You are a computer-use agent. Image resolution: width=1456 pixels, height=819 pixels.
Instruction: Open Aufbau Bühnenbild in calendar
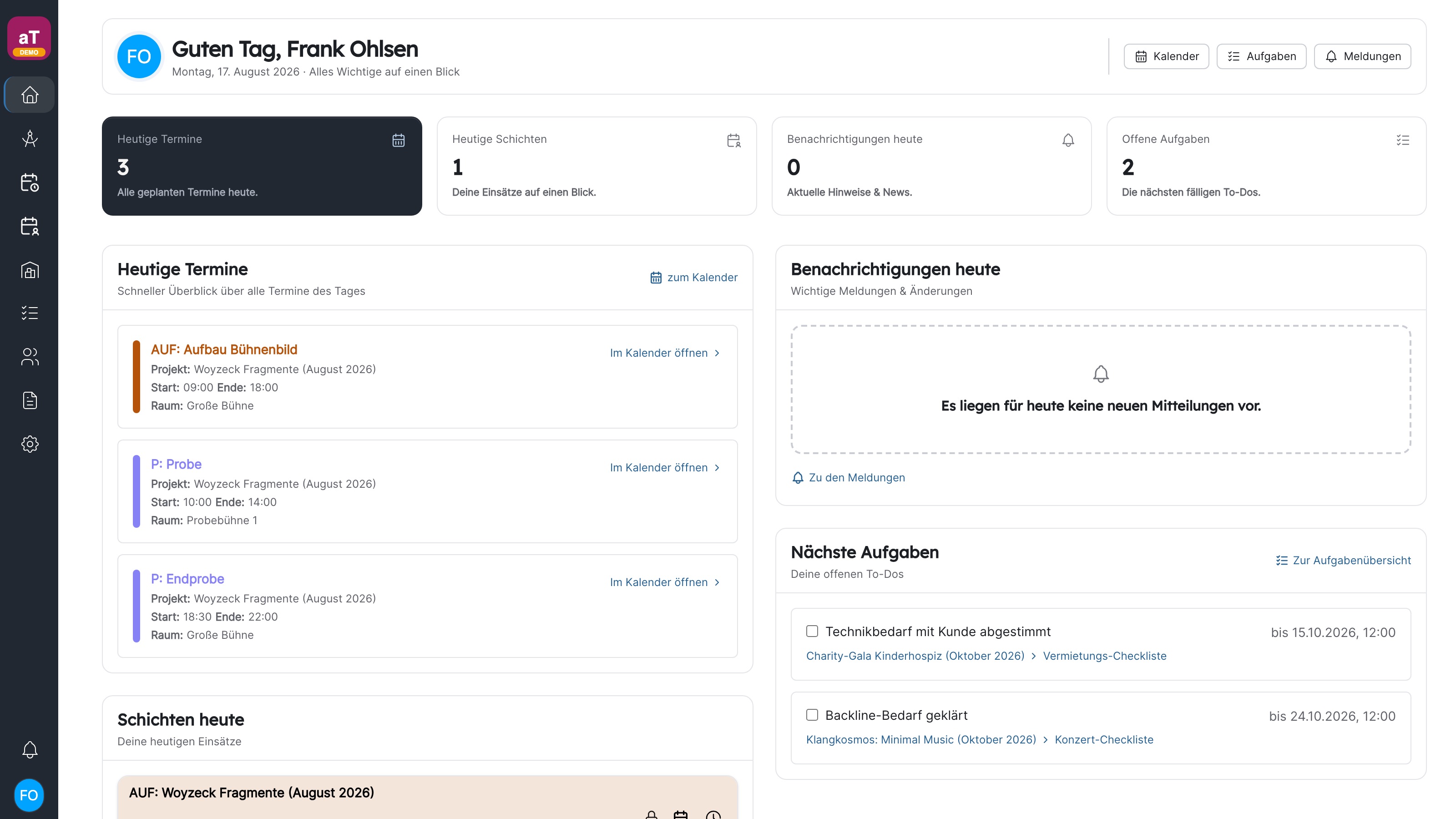665,353
